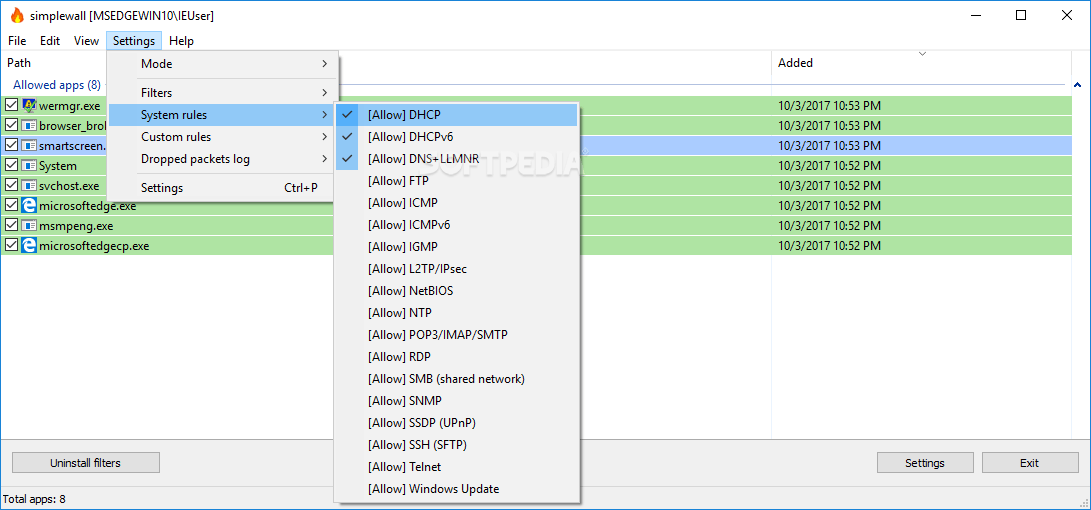
Task: Expand the Dropped packets log submenu
Action: coord(223,159)
